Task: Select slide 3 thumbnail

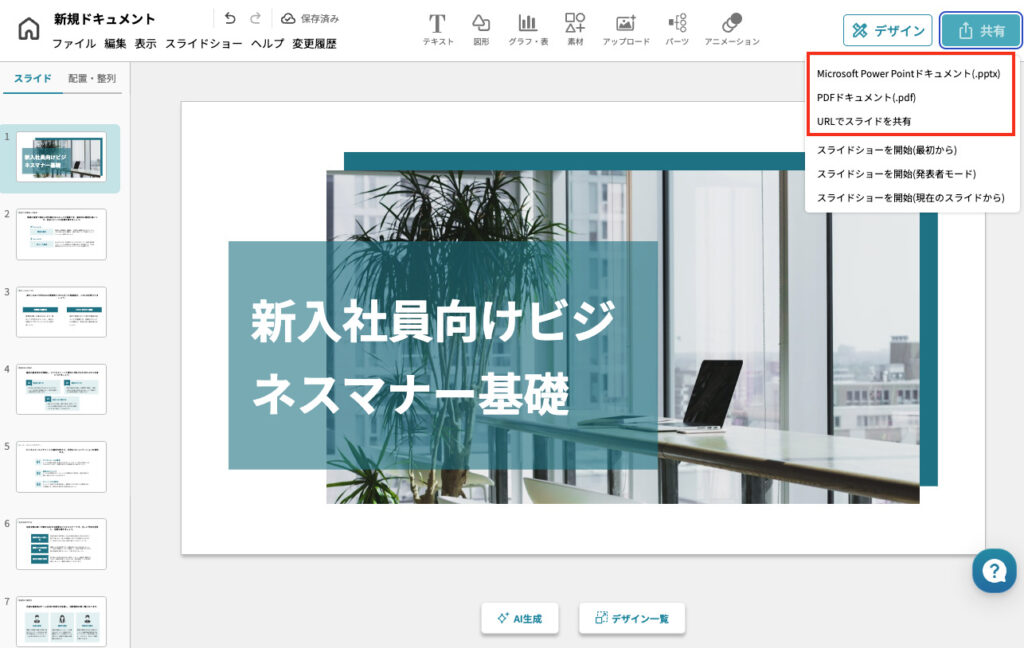Action: point(61,312)
